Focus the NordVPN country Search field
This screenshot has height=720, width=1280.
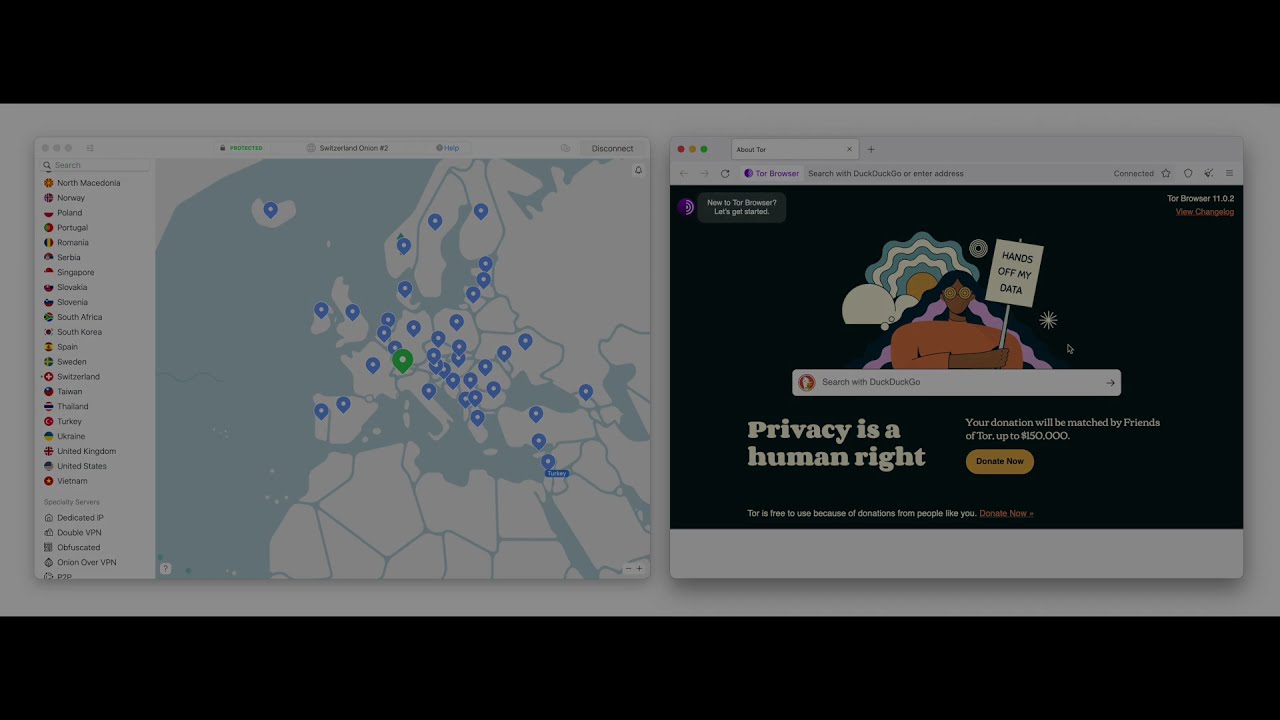(x=96, y=165)
